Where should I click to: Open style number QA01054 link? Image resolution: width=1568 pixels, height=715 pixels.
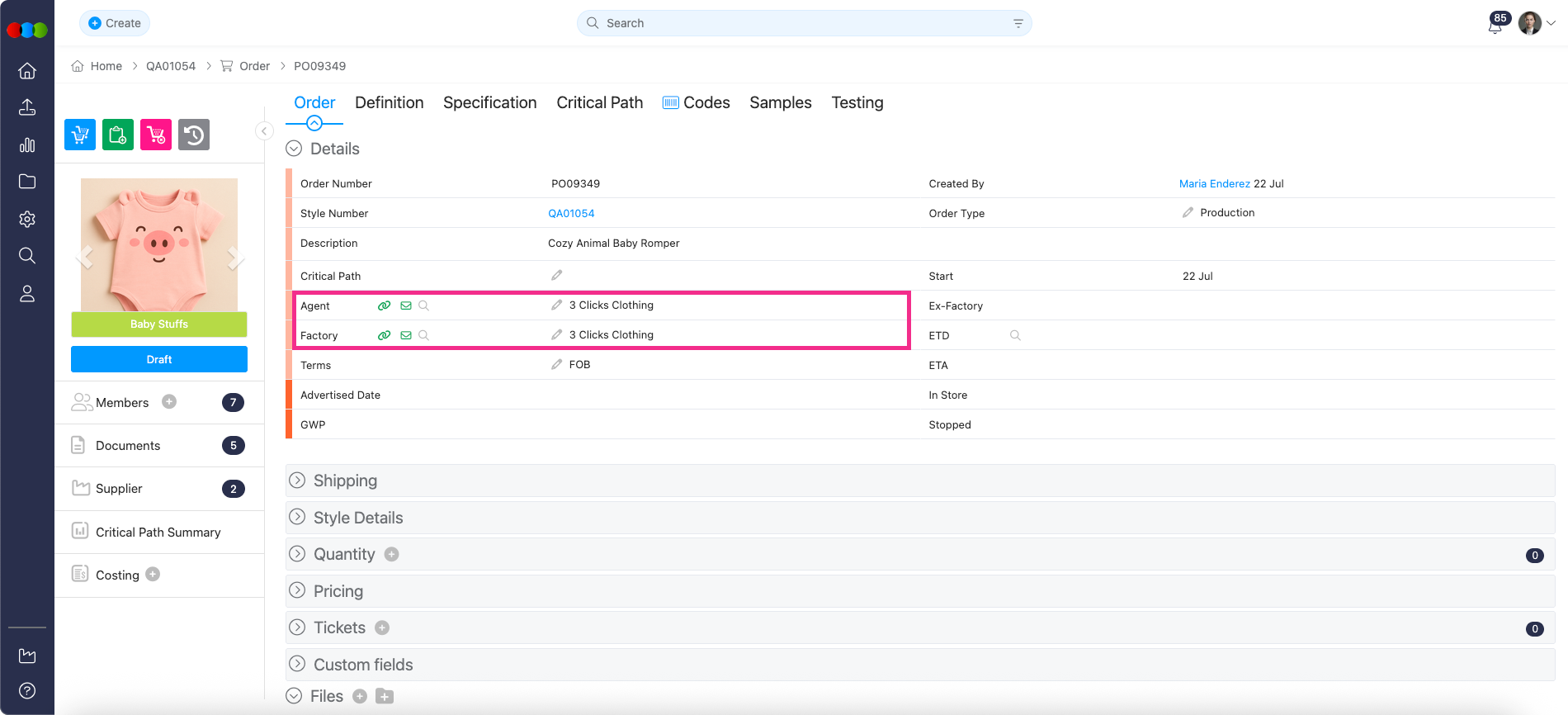pyautogui.click(x=571, y=213)
